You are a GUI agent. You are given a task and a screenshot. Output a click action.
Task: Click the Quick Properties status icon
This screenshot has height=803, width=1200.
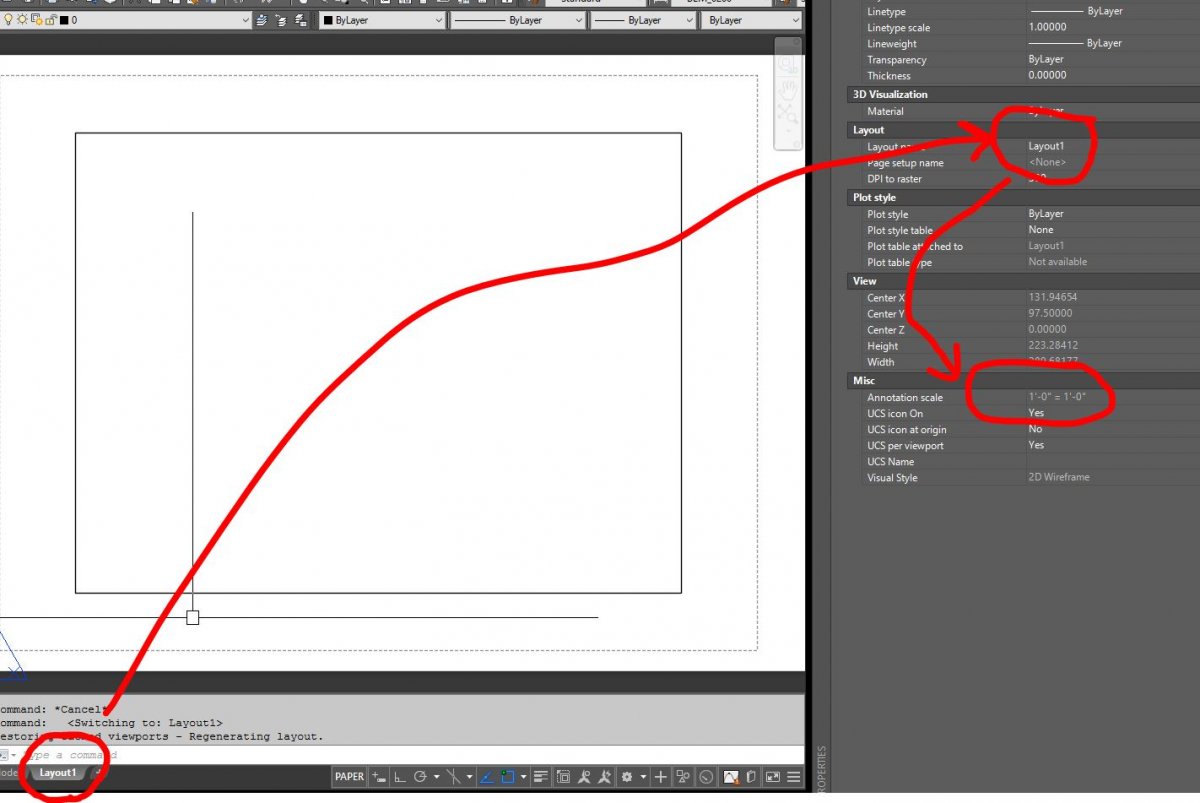pos(683,776)
